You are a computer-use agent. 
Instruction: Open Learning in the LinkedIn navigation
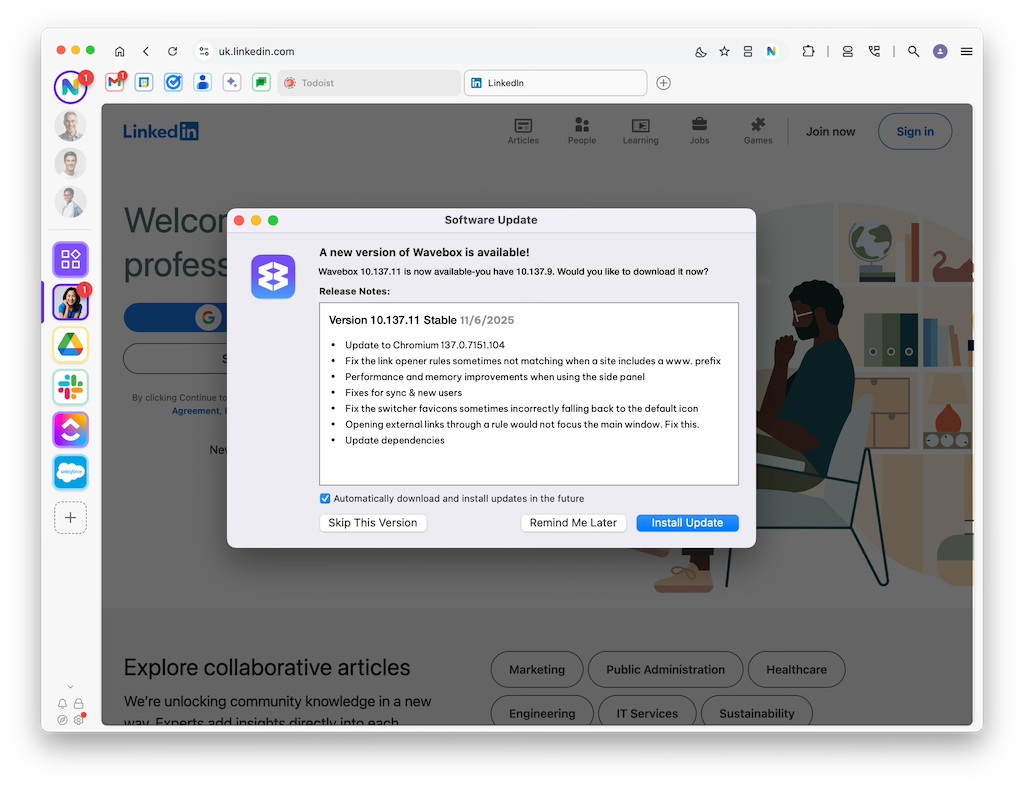click(x=641, y=131)
